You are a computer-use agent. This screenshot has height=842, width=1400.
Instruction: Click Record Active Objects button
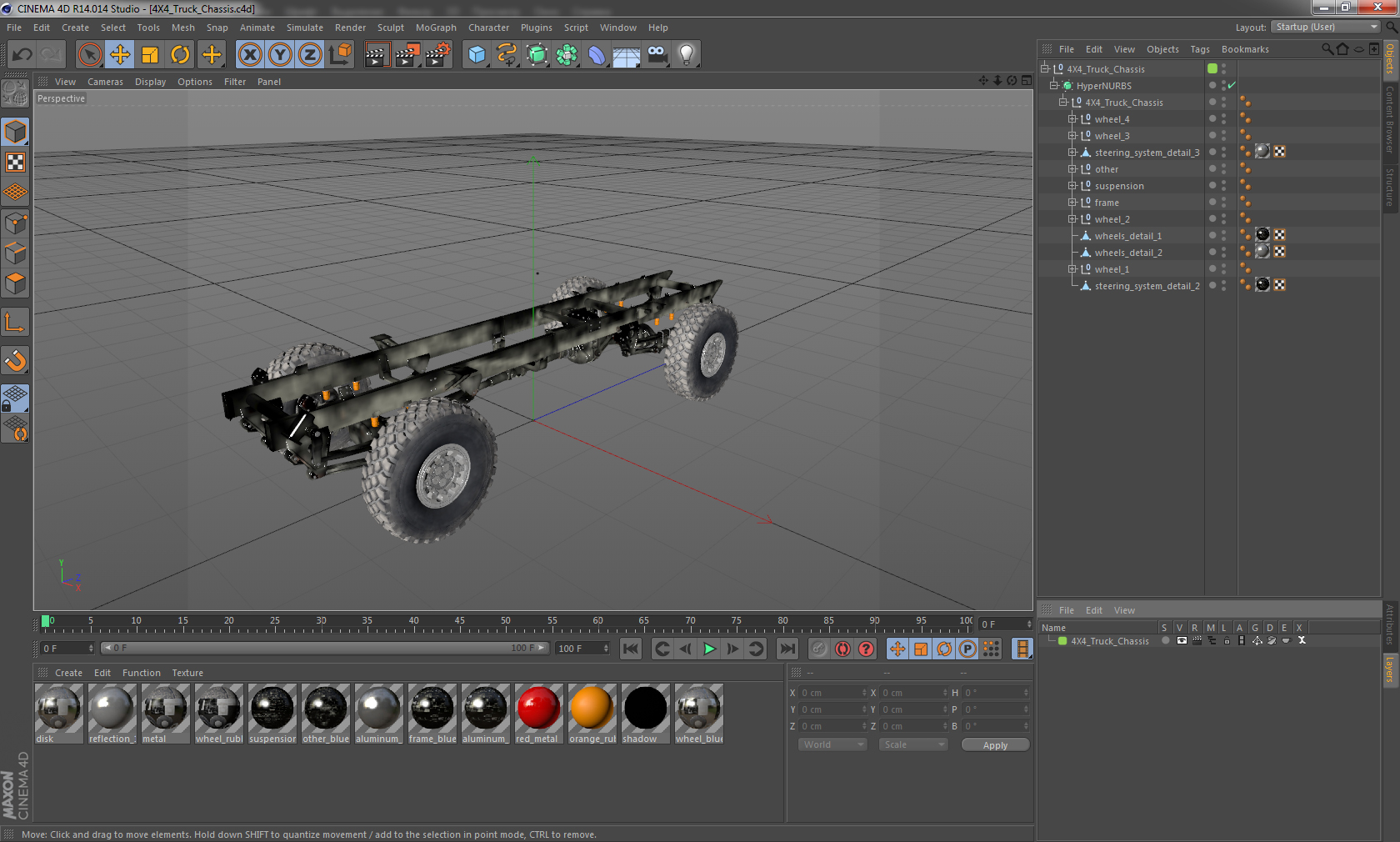(819, 649)
